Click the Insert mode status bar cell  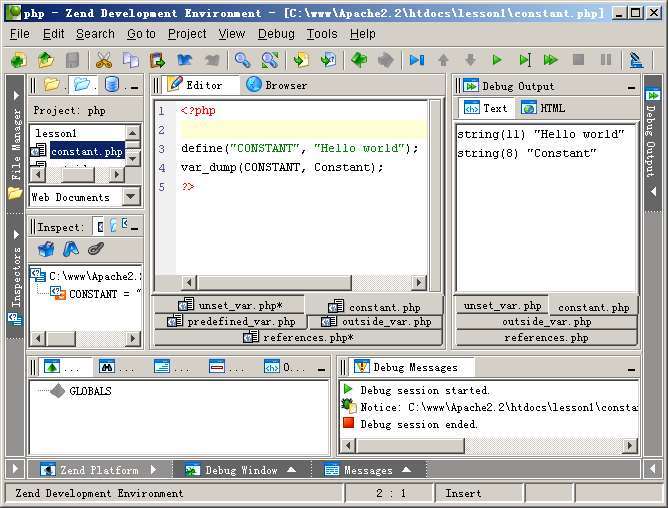(x=478, y=493)
